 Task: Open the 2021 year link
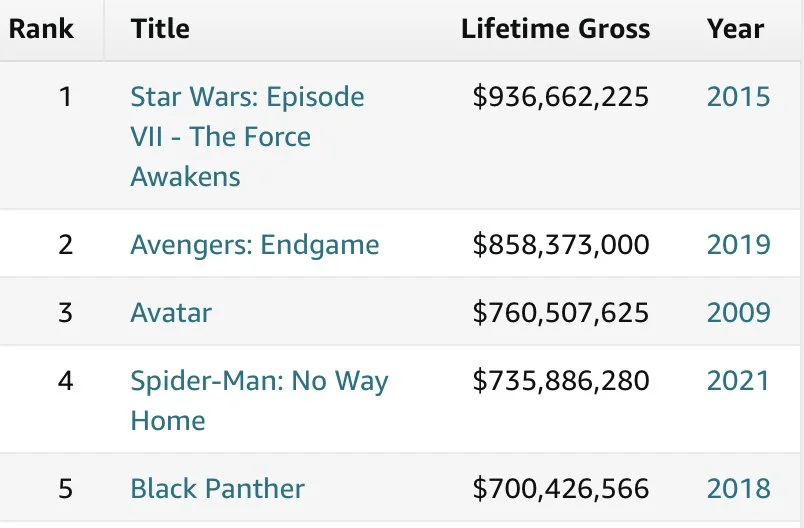pyautogui.click(x=738, y=381)
